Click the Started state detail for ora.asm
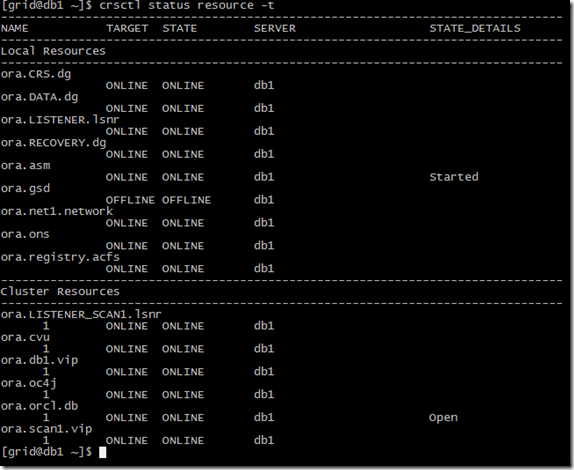The width and height of the screenshot is (574, 470). [454, 177]
